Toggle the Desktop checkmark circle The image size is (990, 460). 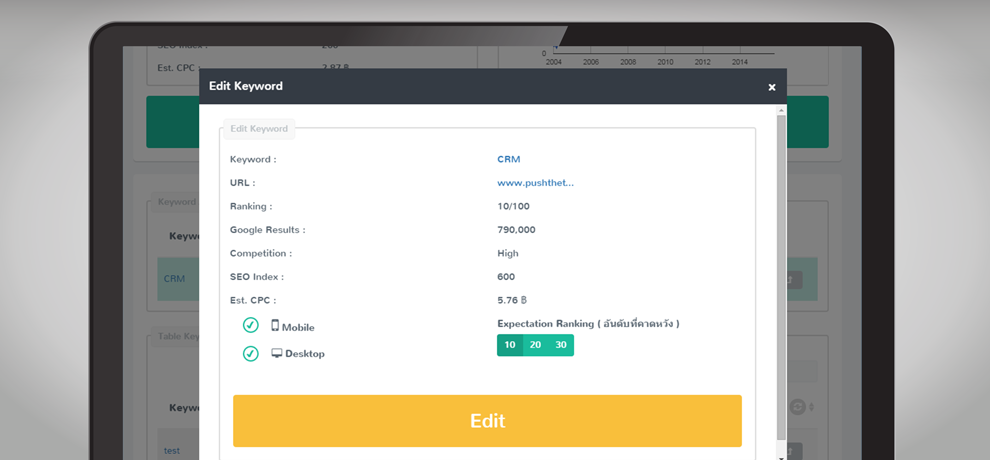pos(251,353)
